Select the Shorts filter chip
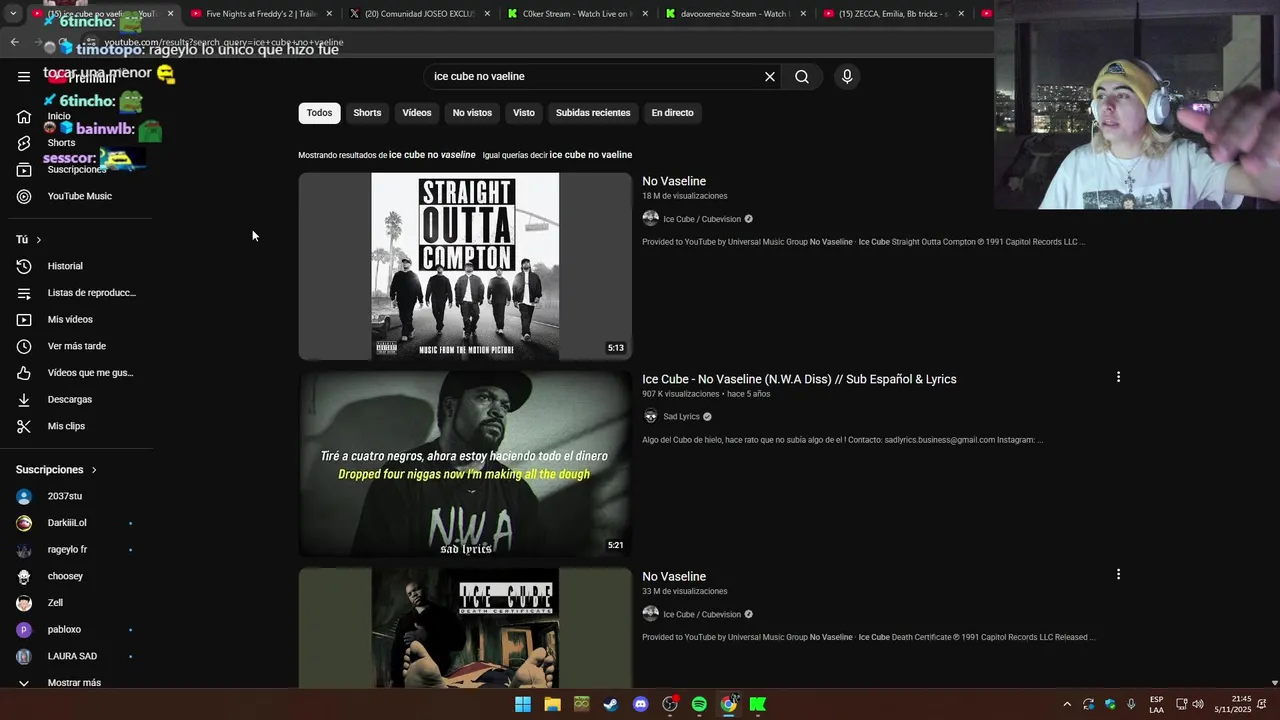1280x720 pixels. [x=367, y=113]
